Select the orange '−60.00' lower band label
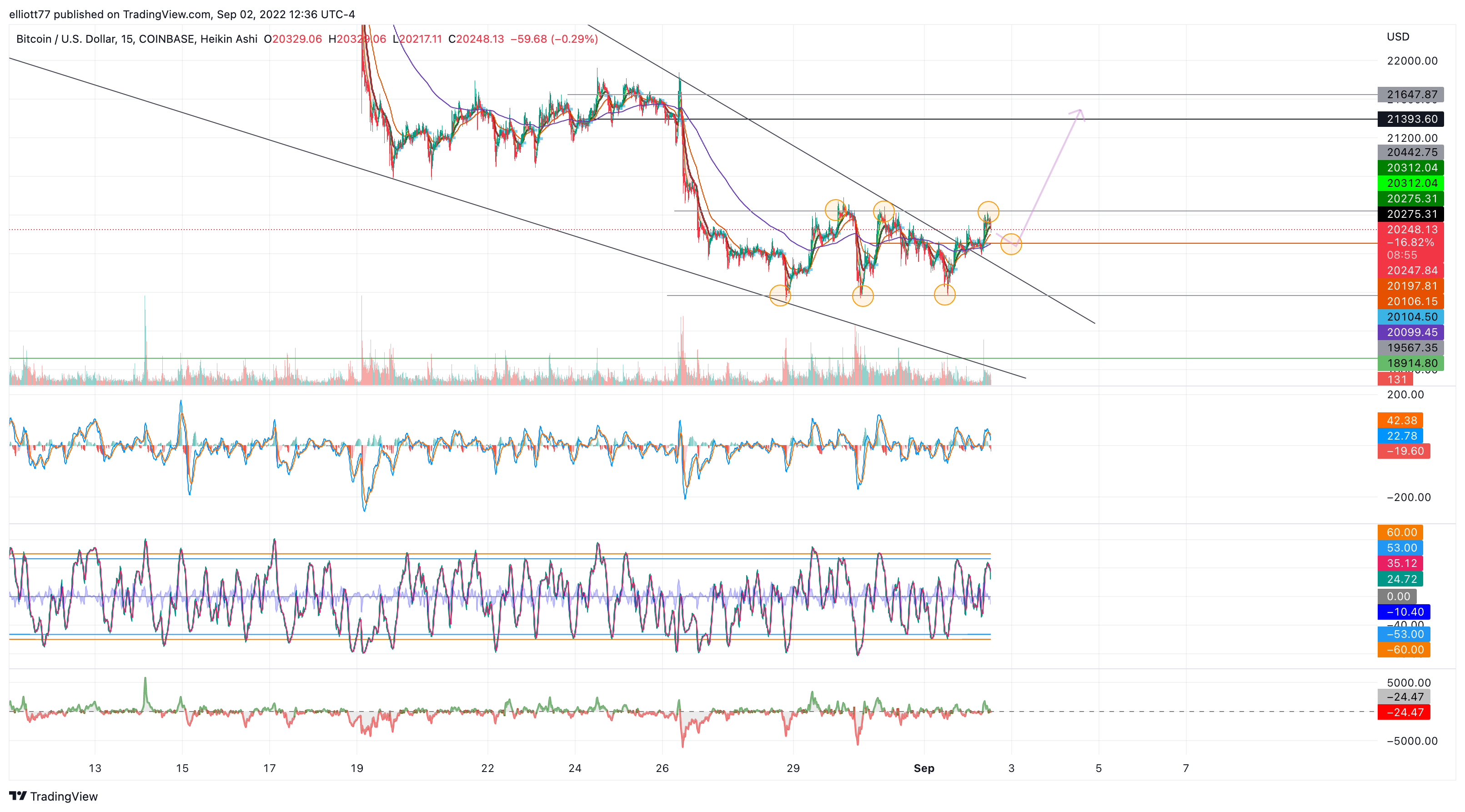Screen dimensions: 1465x812 click(1404, 649)
